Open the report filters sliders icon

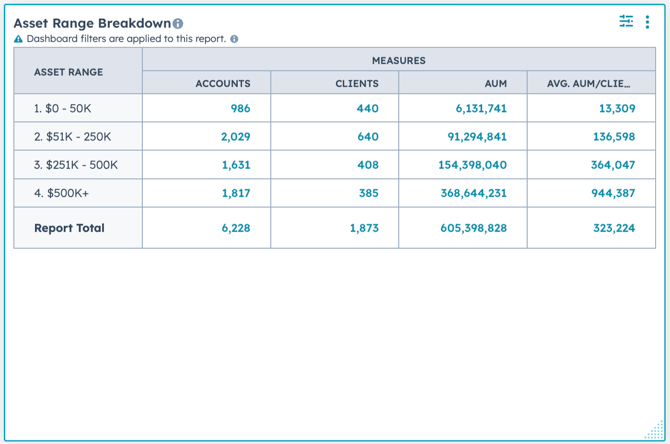pyautogui.click(x=626, y=21)
